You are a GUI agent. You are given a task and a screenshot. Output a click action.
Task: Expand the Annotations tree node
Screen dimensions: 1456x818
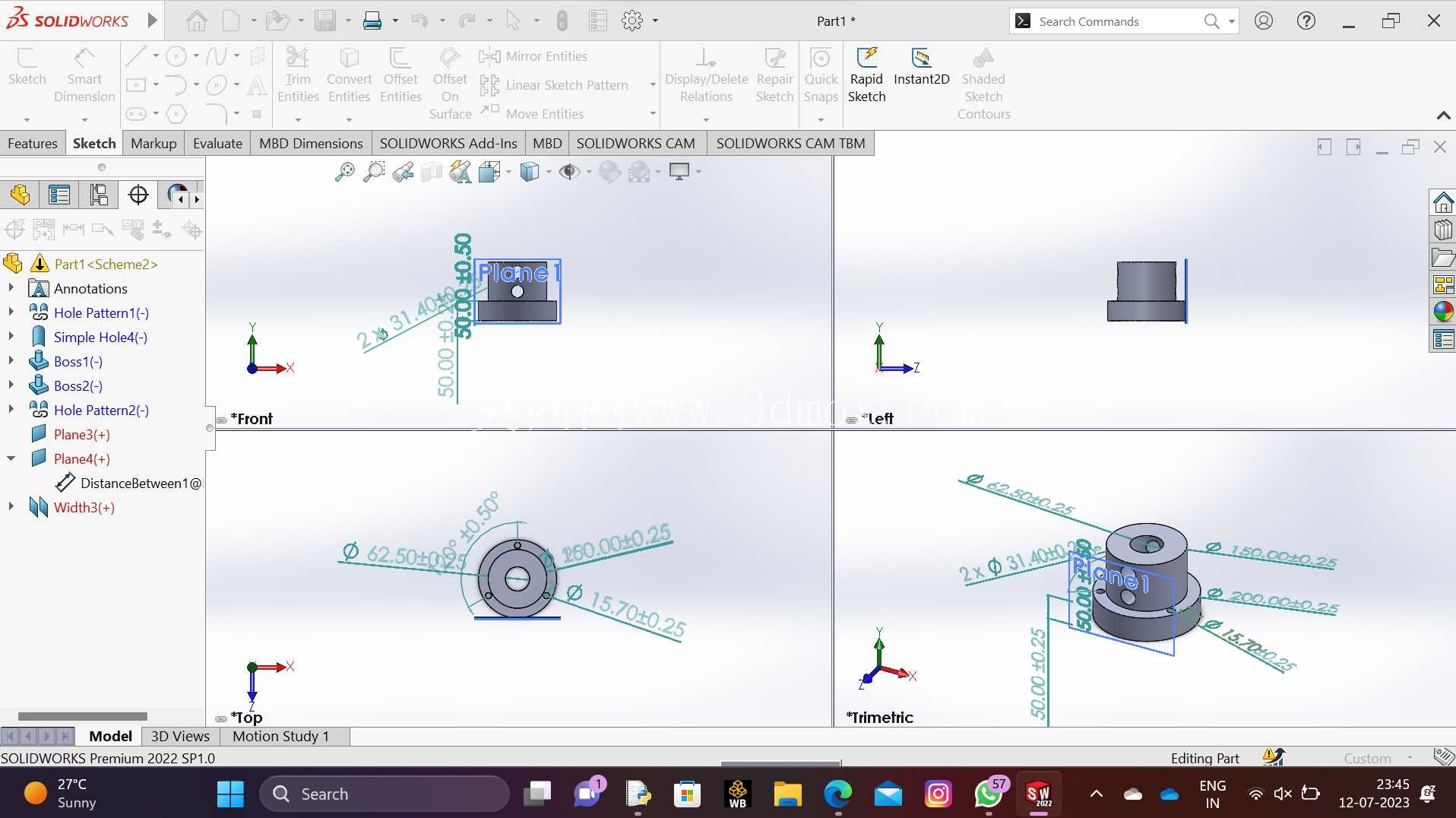(11, 288)
